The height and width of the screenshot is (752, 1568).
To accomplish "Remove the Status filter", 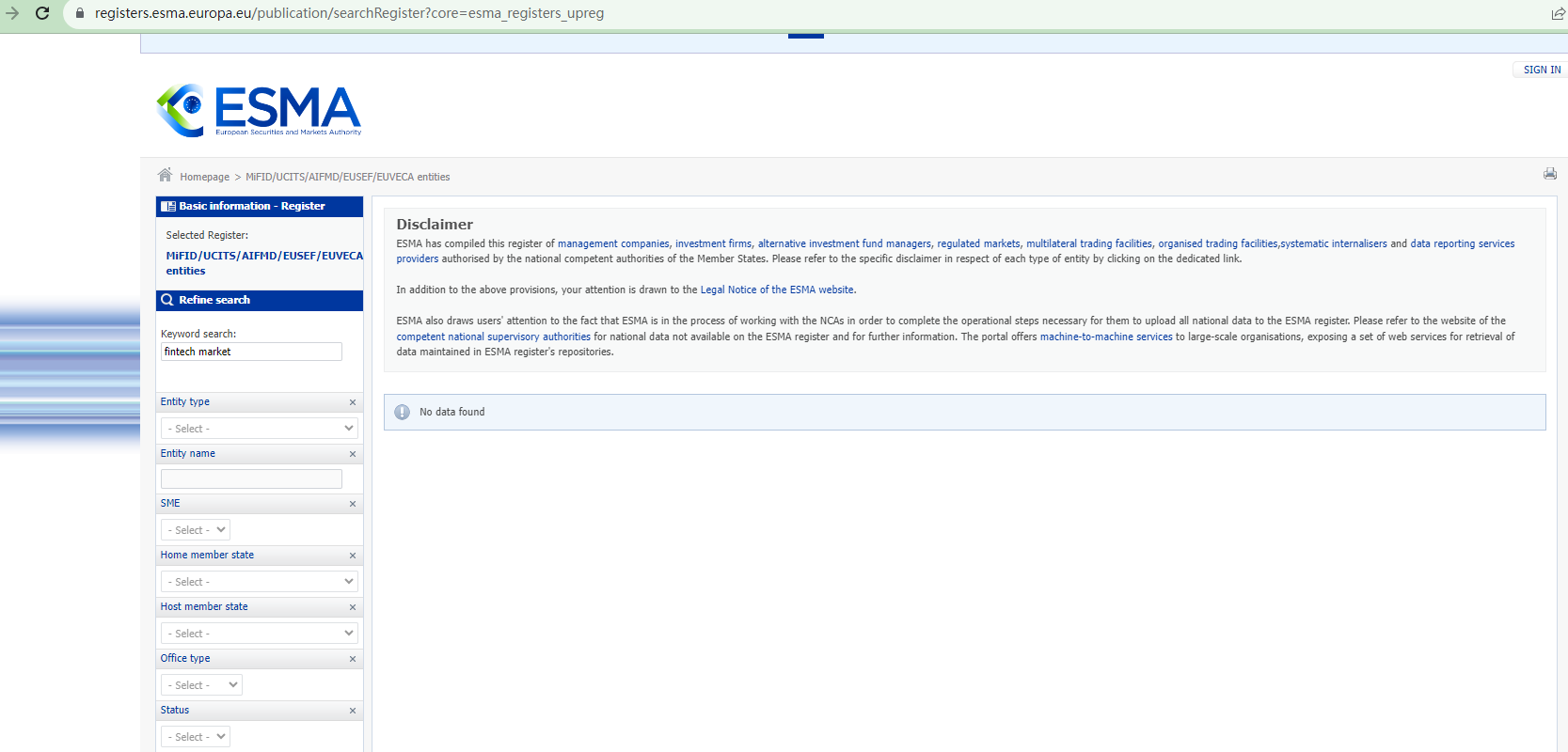I will coord(353,711).
